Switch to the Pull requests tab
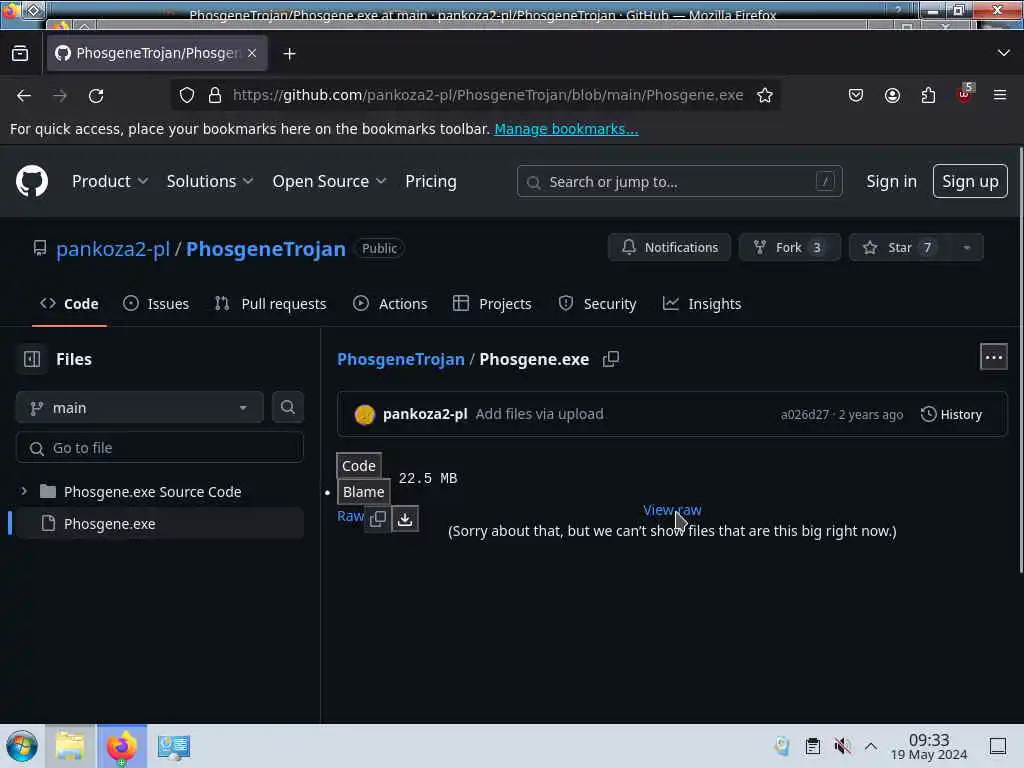 point(270,304)
